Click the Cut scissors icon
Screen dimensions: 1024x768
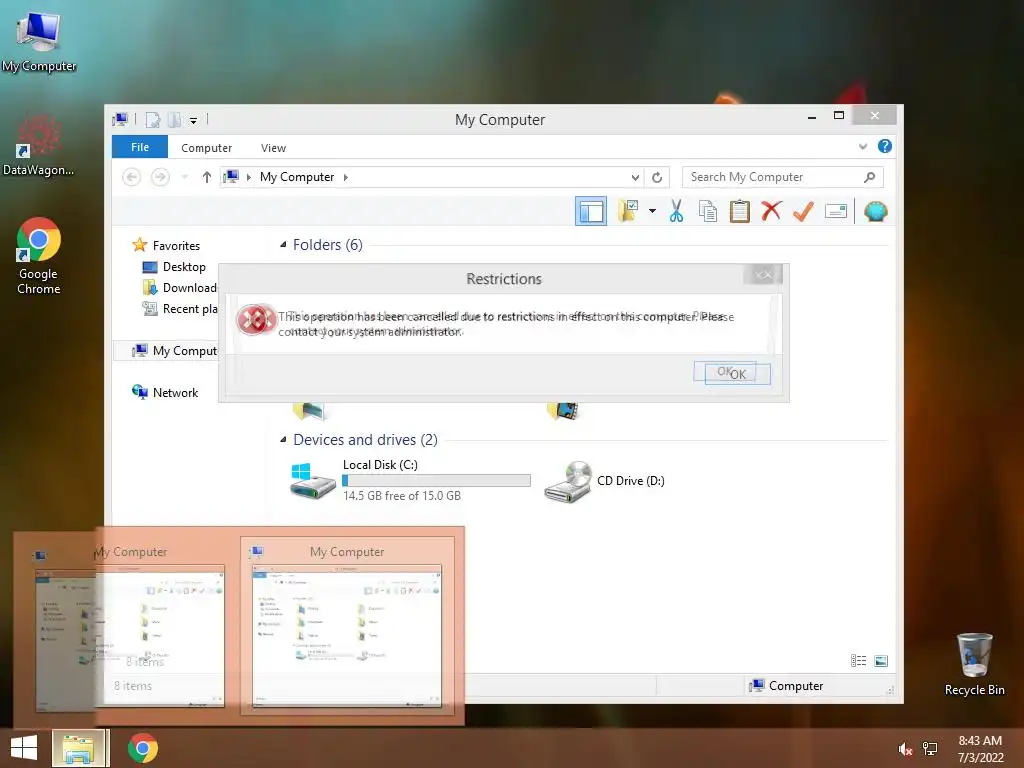676,211
